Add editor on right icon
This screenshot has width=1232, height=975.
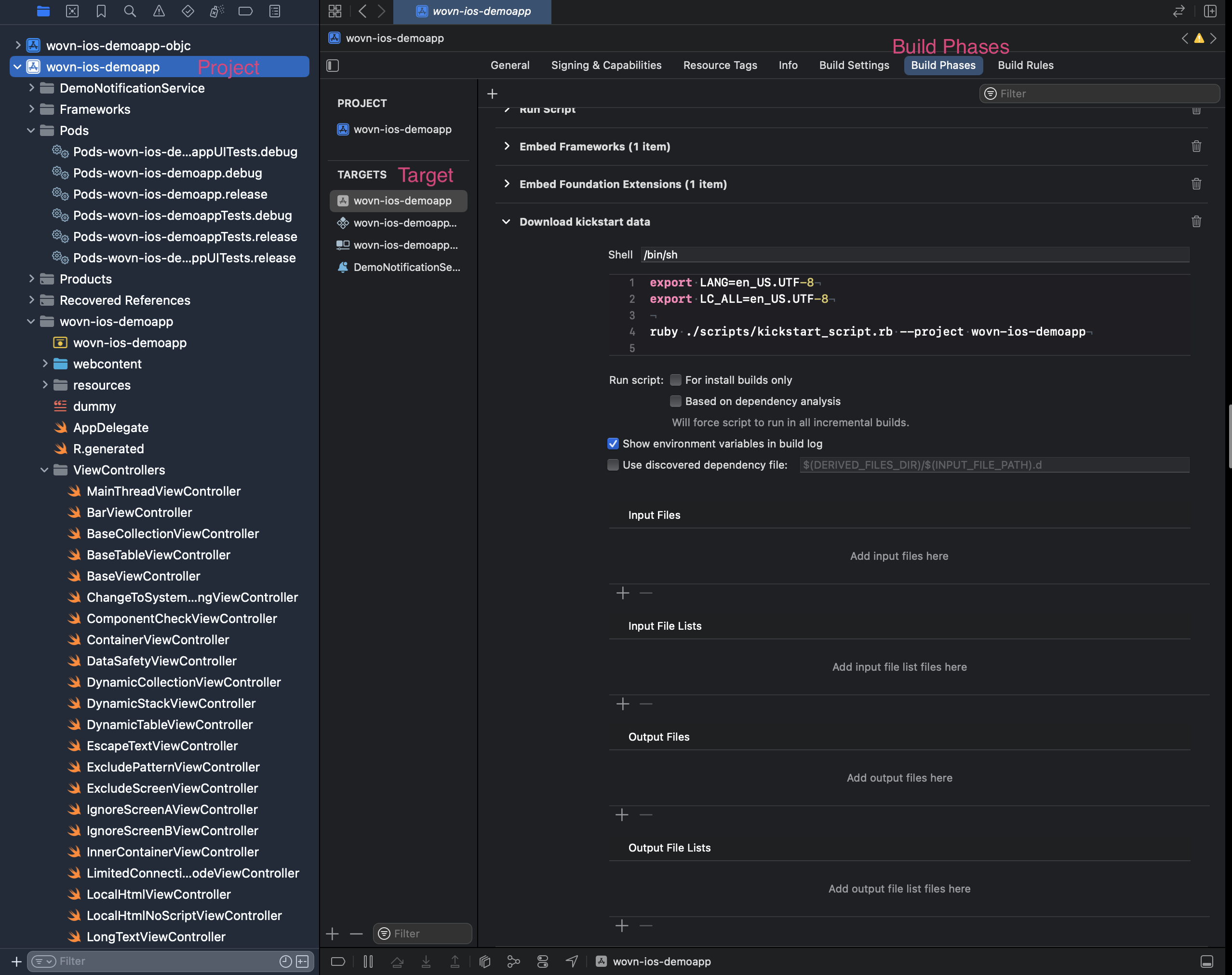coord(1210,11)
